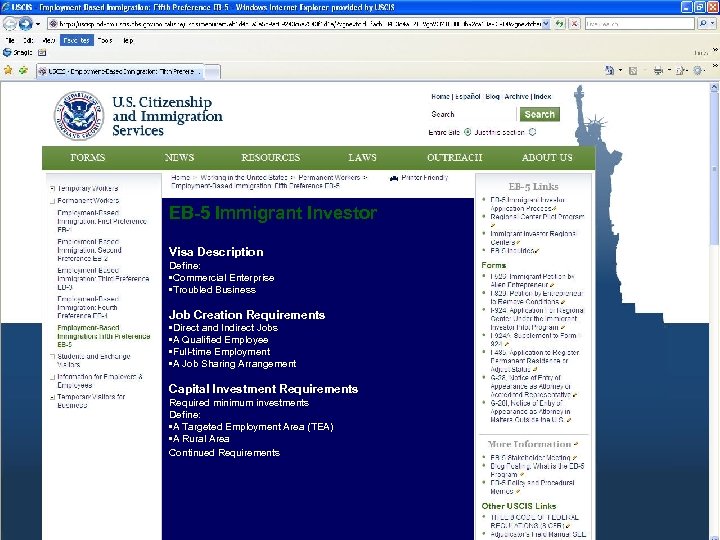Click the Print icon in command bar

(658, 70)
